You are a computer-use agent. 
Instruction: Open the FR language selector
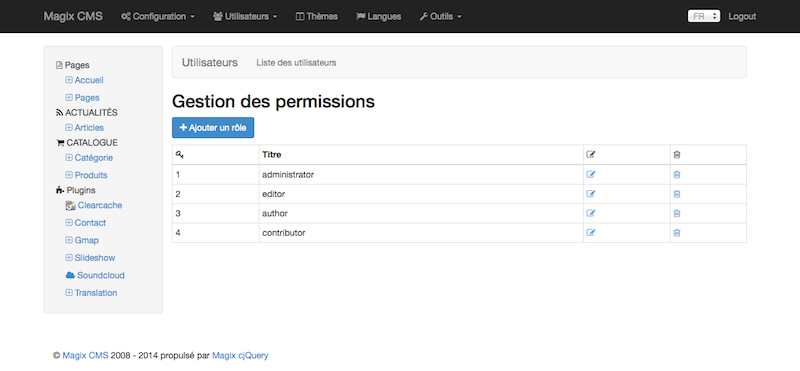tap(704, 16)
